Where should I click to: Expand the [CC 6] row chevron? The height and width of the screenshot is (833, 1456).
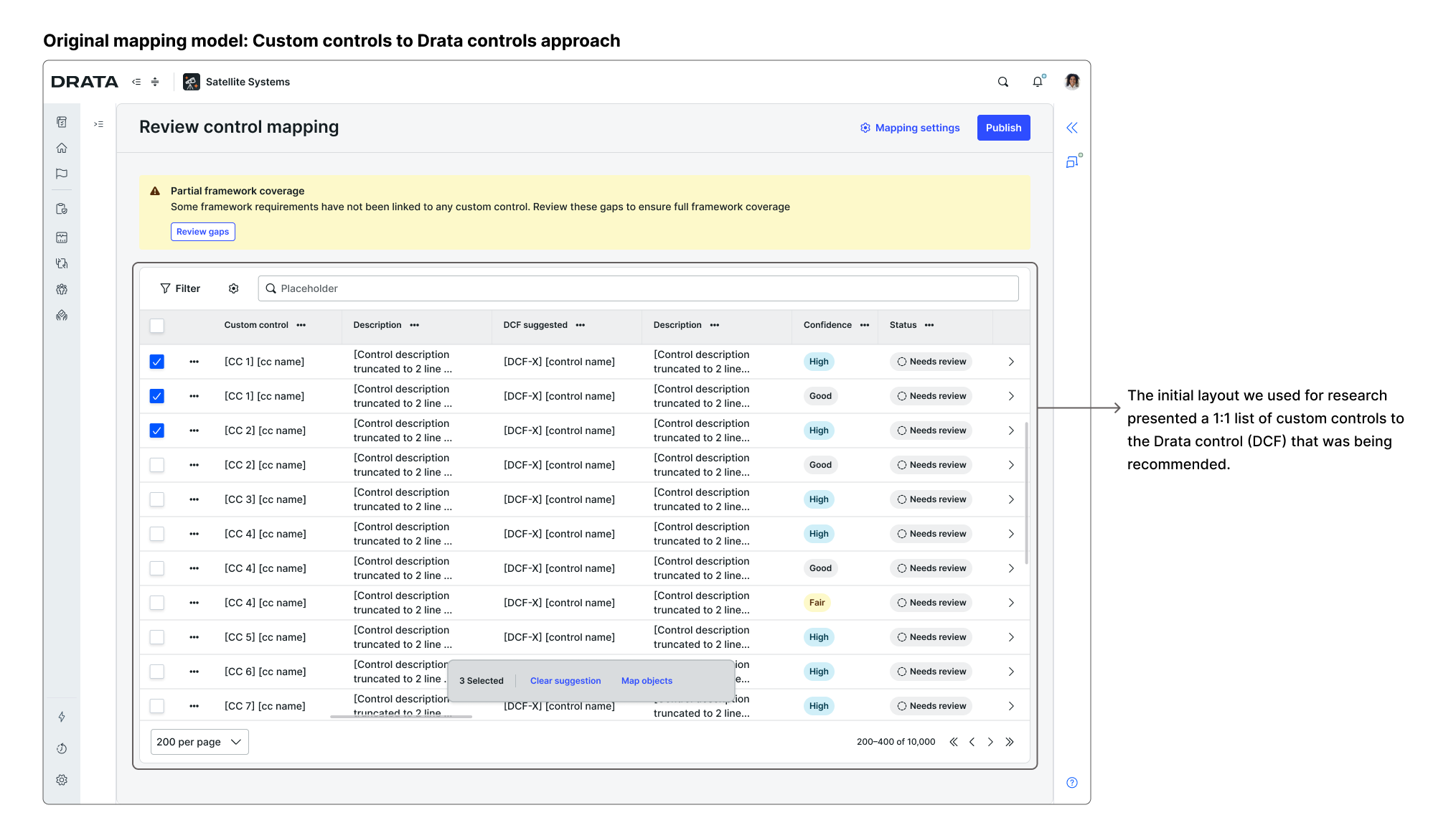pos(1011,672)
